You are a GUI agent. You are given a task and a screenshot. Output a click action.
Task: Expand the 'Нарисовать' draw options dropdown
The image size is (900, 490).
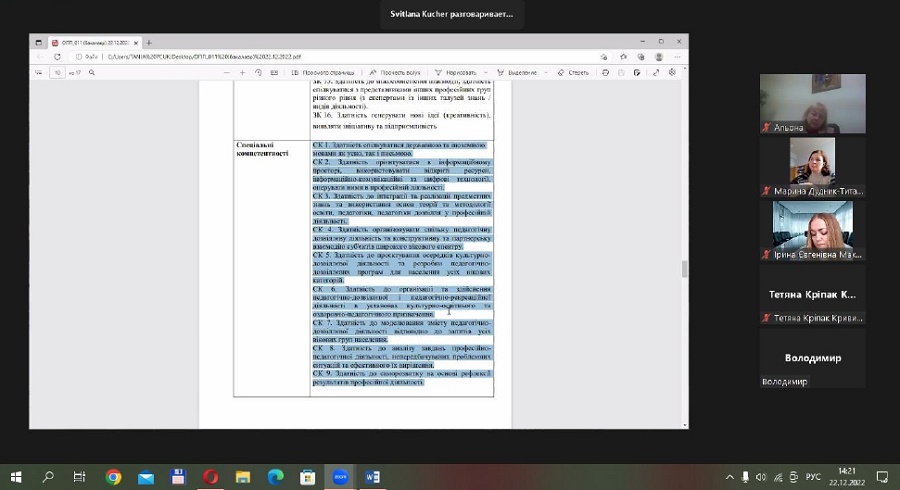pyautogui.click(x=484, y=73)
